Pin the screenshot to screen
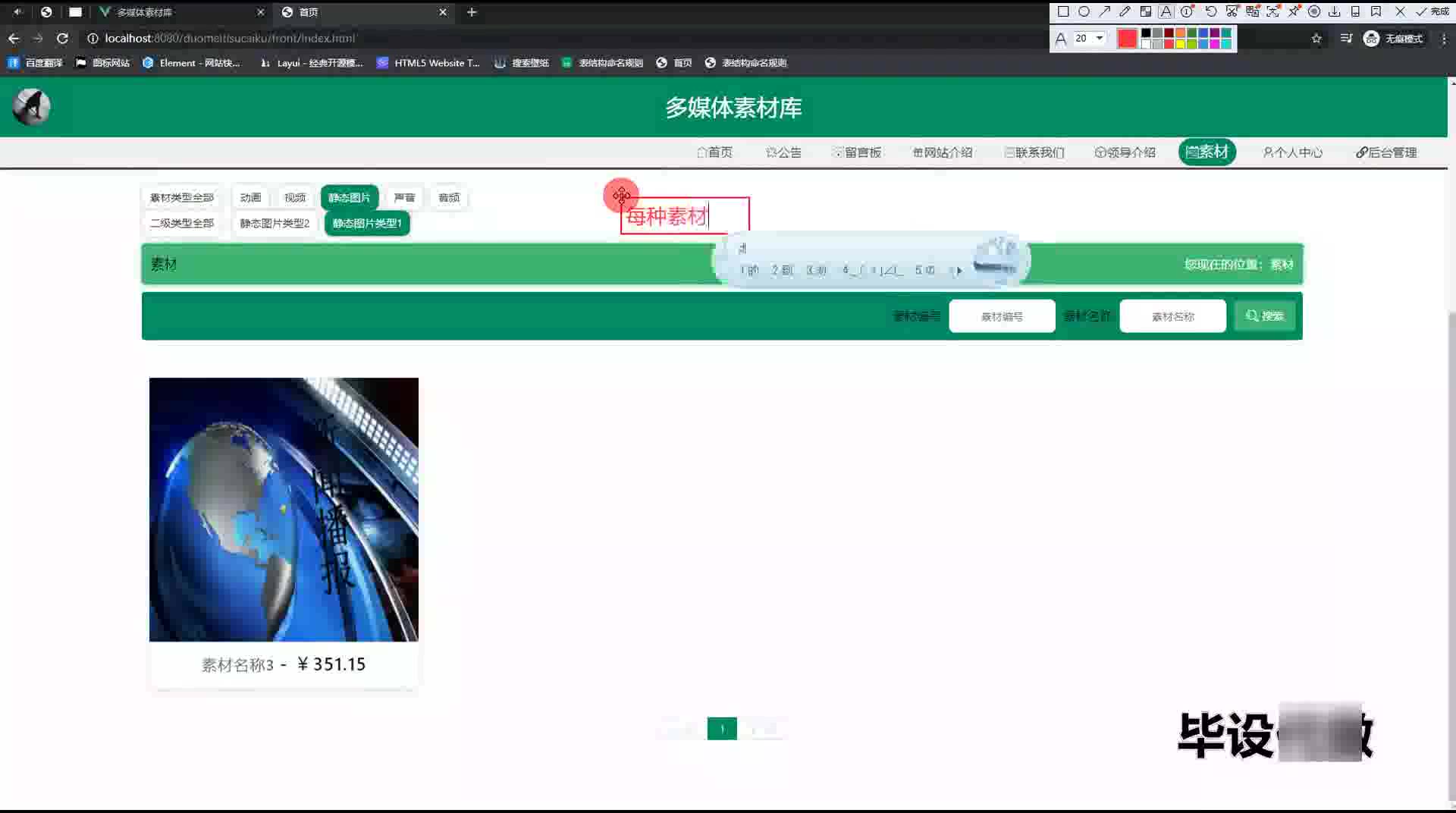 click(x=1294, y=11)
